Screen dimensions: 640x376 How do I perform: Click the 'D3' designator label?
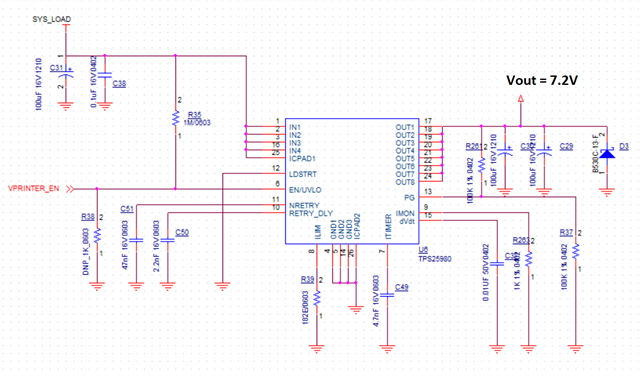(x=624, y=146)
